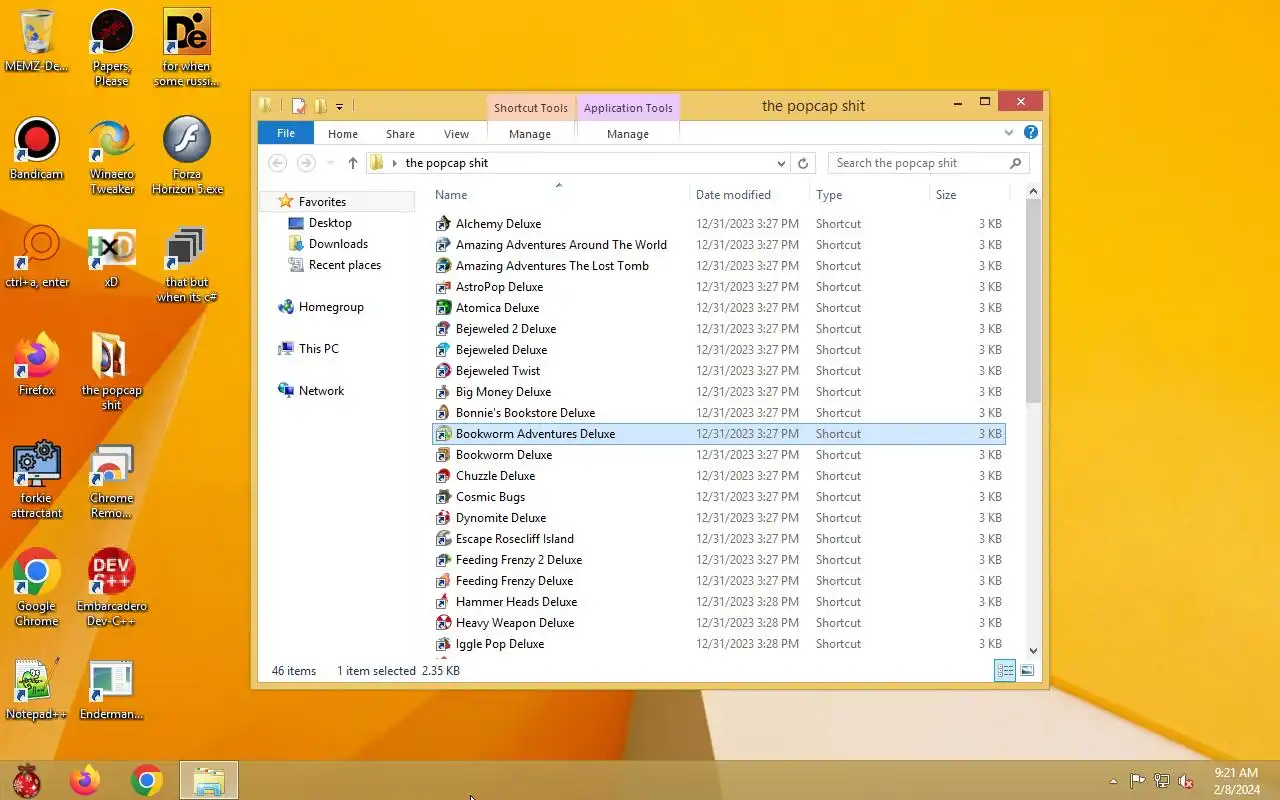Open Manage under Shortcut Tools
The image size is (1280, 800).
530,133
